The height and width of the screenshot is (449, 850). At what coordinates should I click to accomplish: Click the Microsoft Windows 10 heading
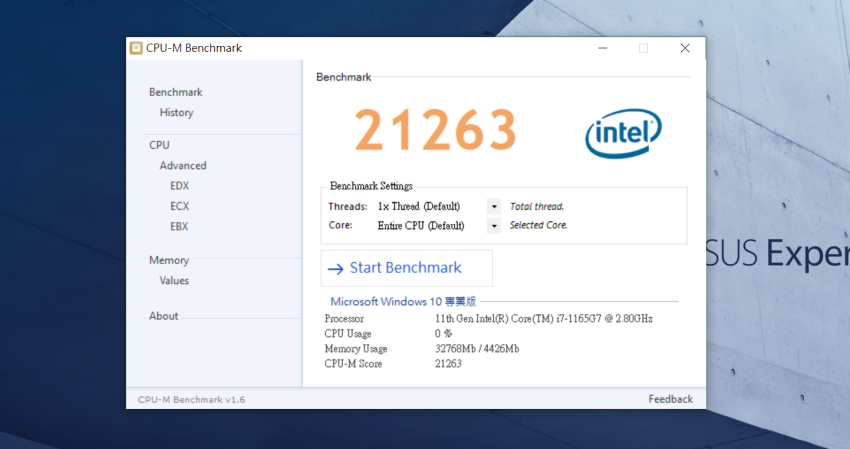pos(403,302)
